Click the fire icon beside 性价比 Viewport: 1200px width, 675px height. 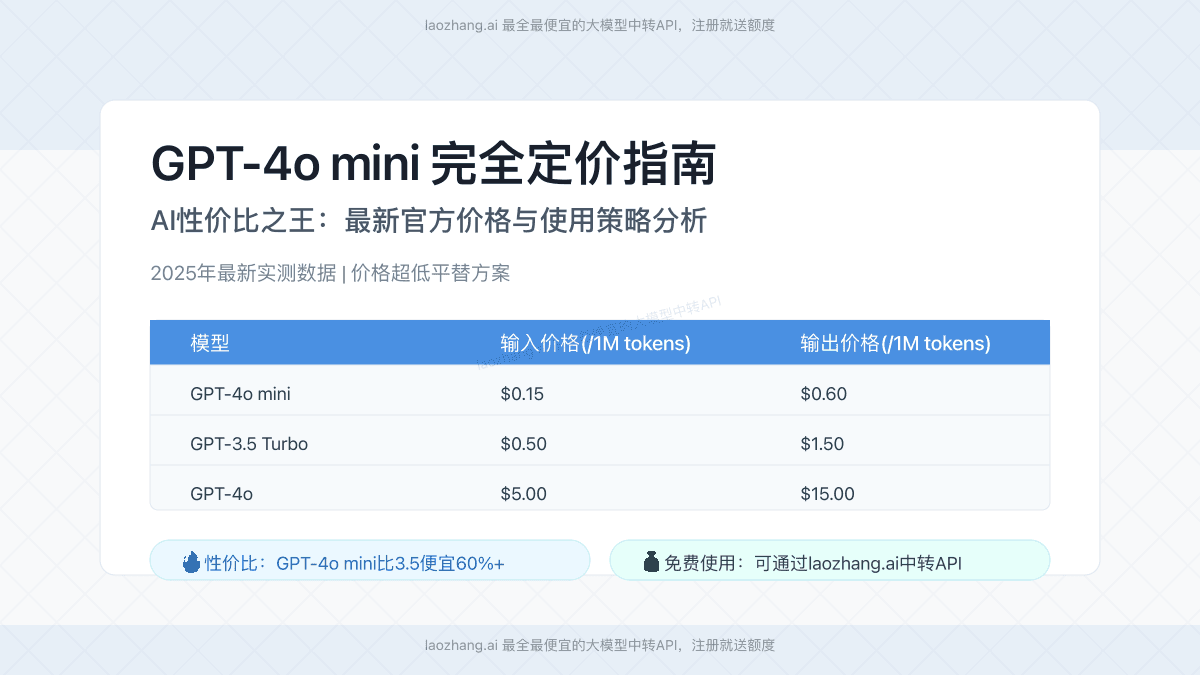tap(191, 562)
